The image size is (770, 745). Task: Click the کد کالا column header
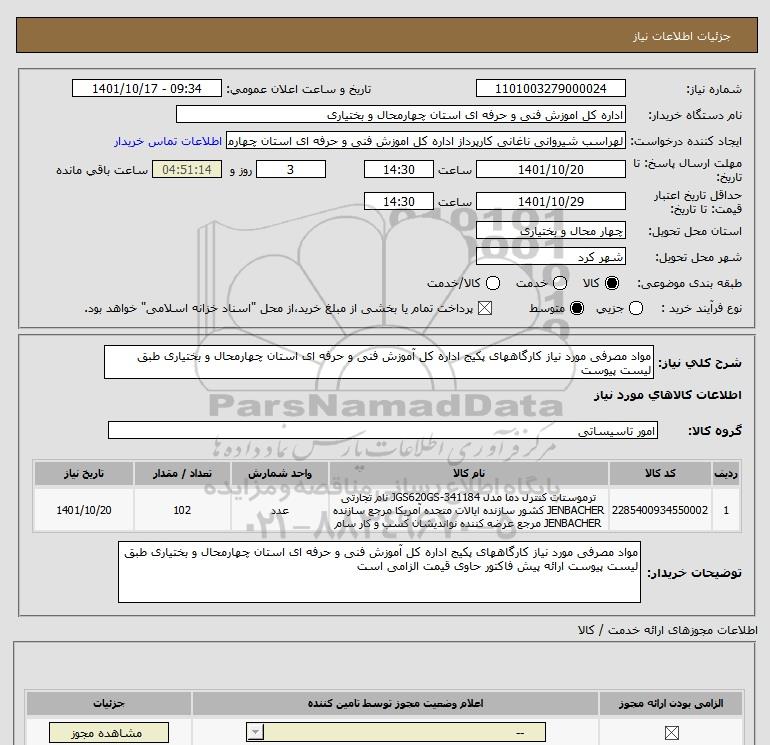(x=660, y=473)
